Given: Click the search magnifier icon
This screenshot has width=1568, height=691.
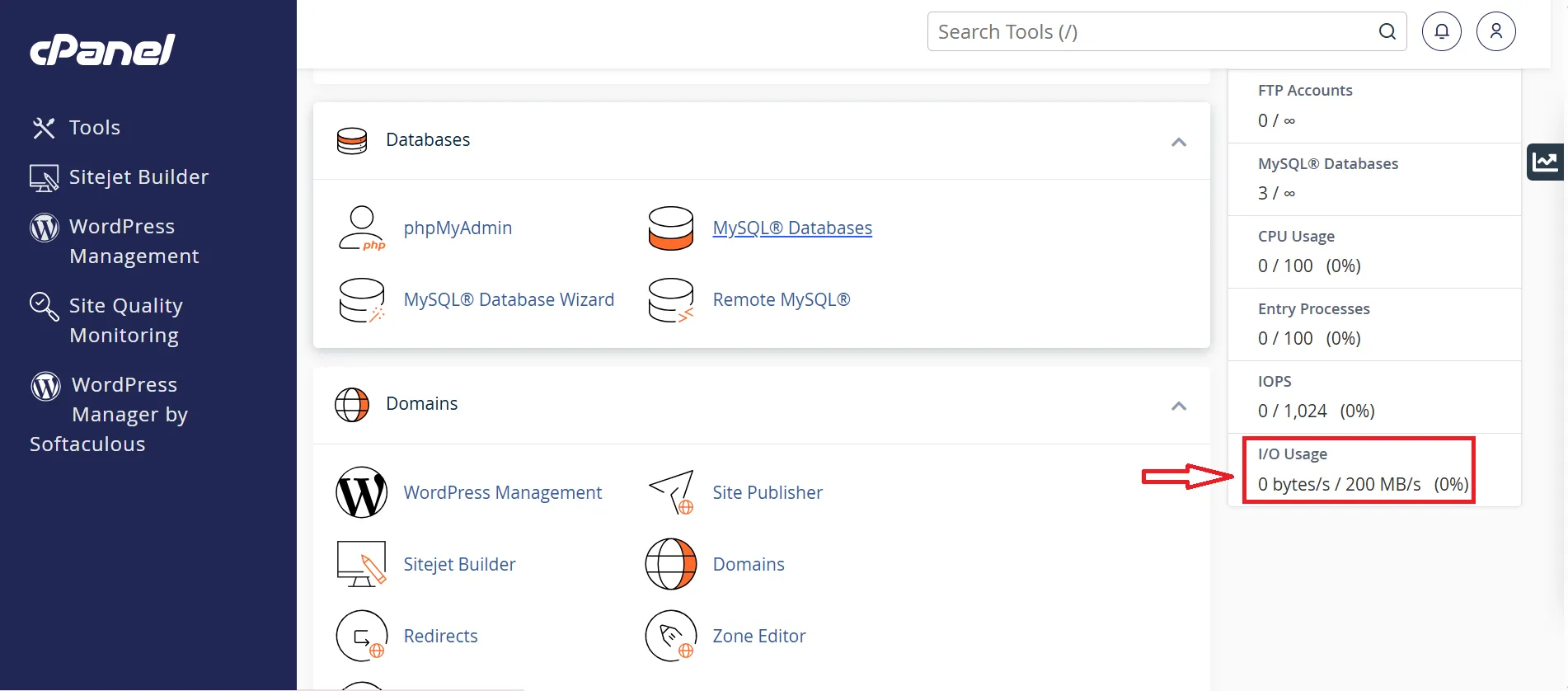Looking at the screenshot, I should [1387, 32].
